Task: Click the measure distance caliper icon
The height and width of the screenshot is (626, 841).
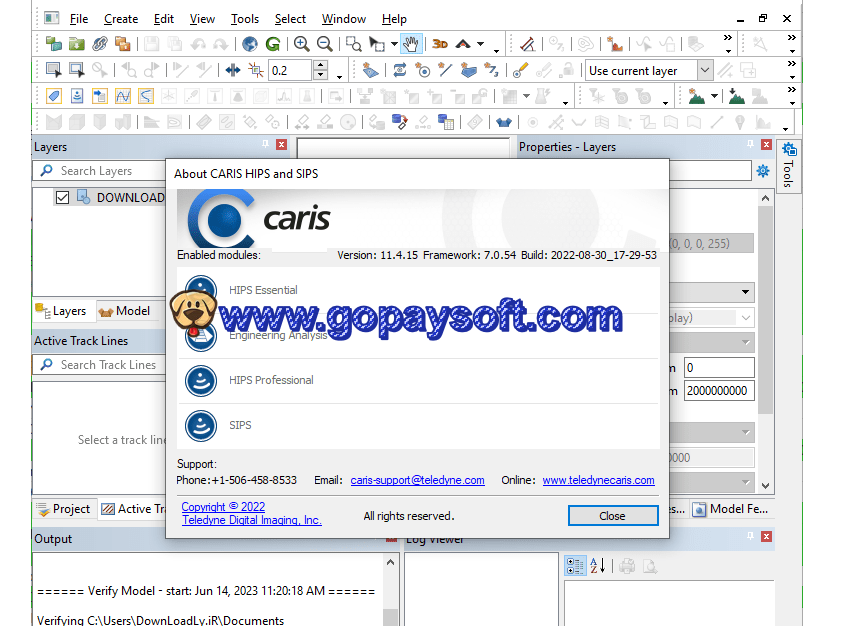Action: [527, 44]
